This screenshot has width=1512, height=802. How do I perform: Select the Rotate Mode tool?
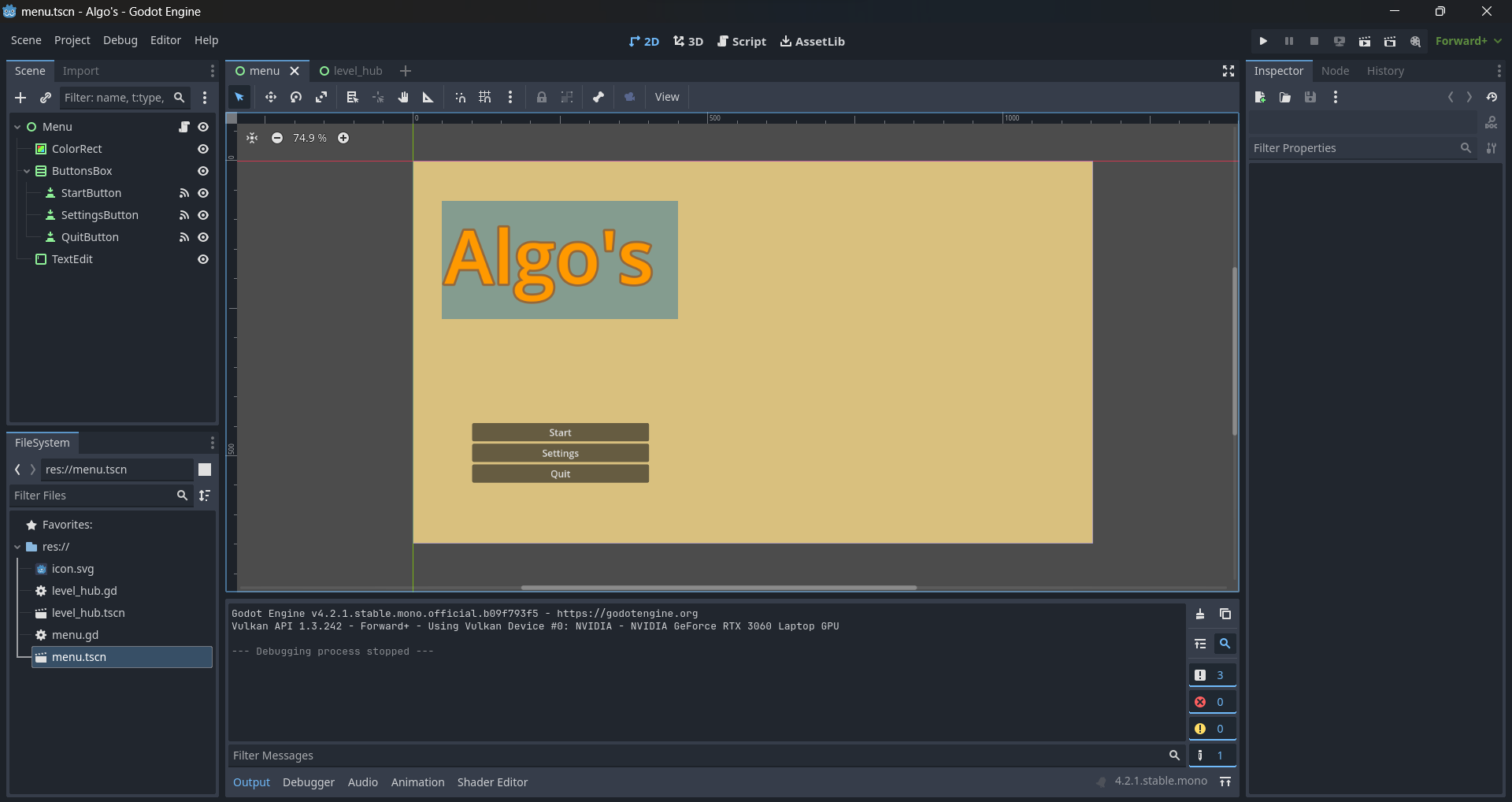point(296,97)
